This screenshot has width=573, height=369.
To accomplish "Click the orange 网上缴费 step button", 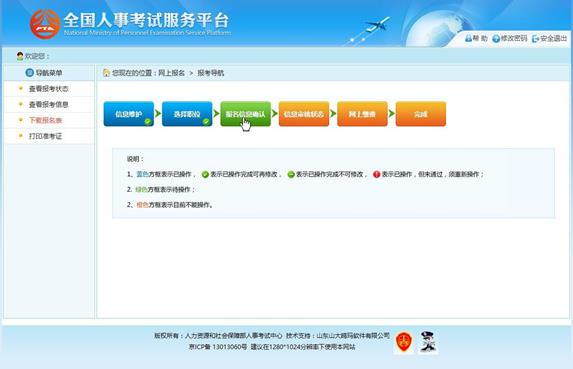I will pyautogui.click(x=363, y=114).
